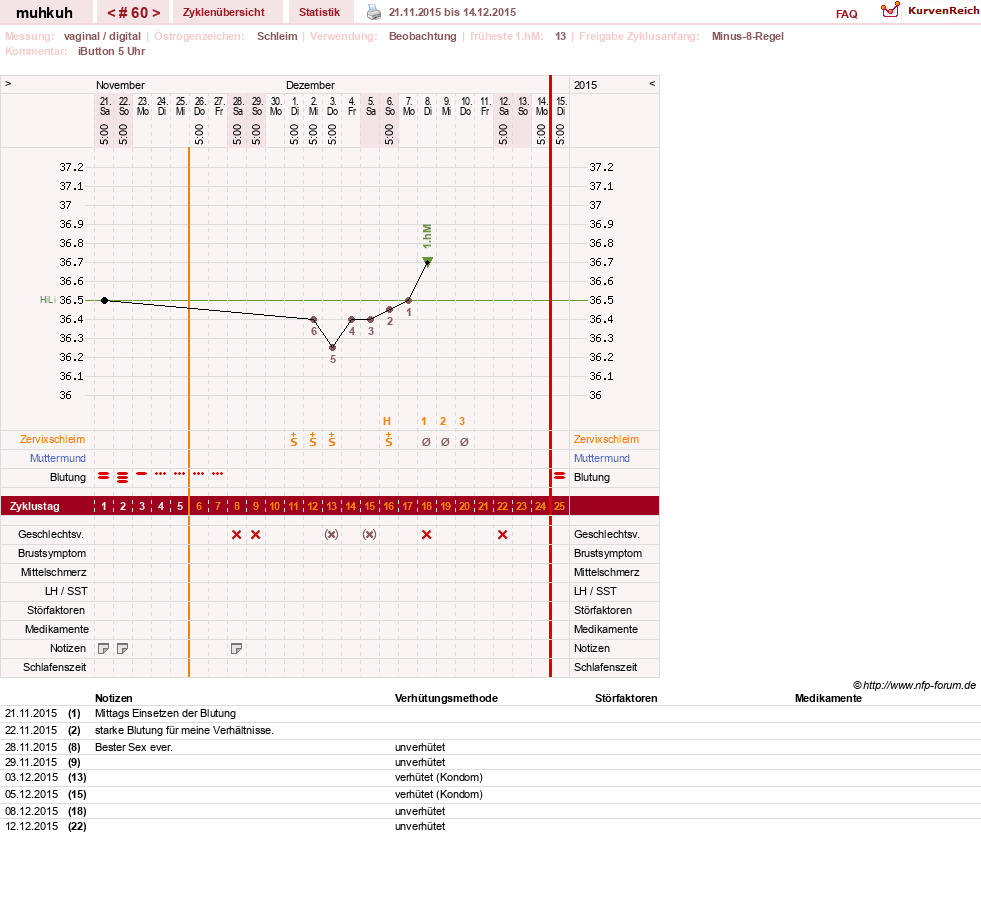Click the date range 21.11.2015 bis 14.12.2015

tap(452, 12)
